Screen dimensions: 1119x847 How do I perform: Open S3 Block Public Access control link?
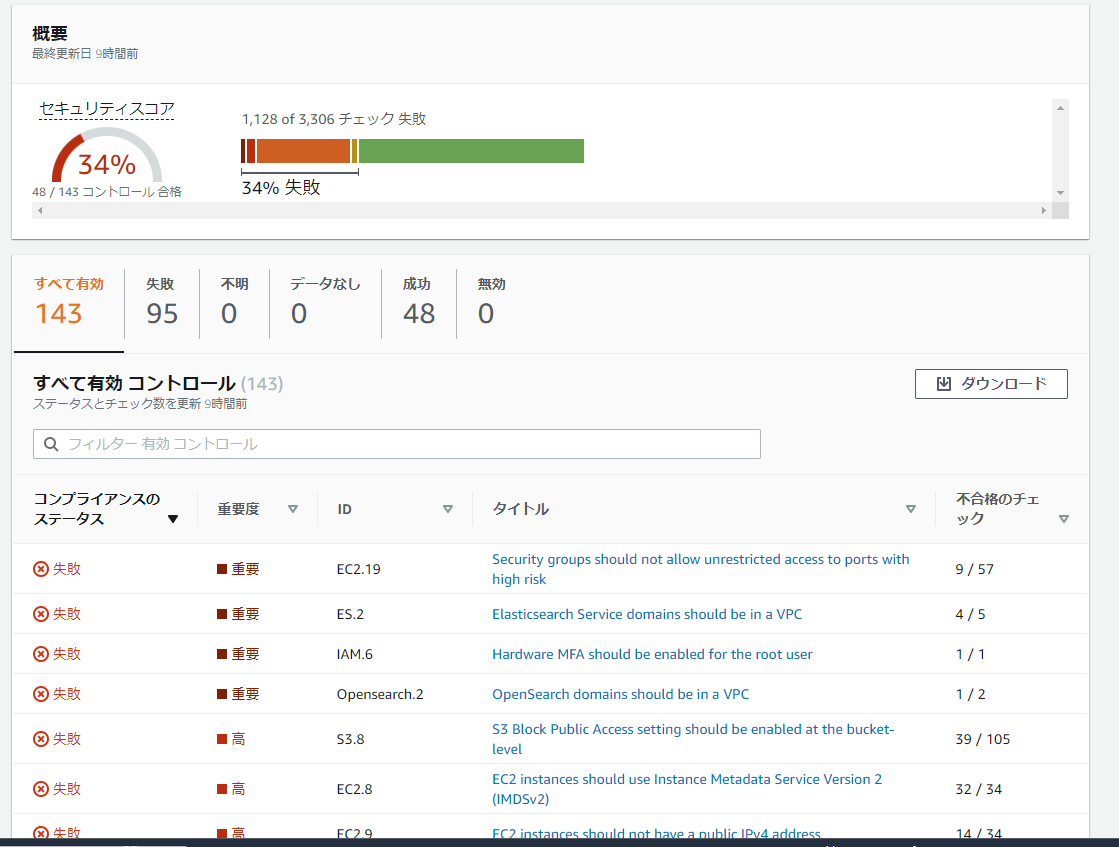tap(693, 739)
